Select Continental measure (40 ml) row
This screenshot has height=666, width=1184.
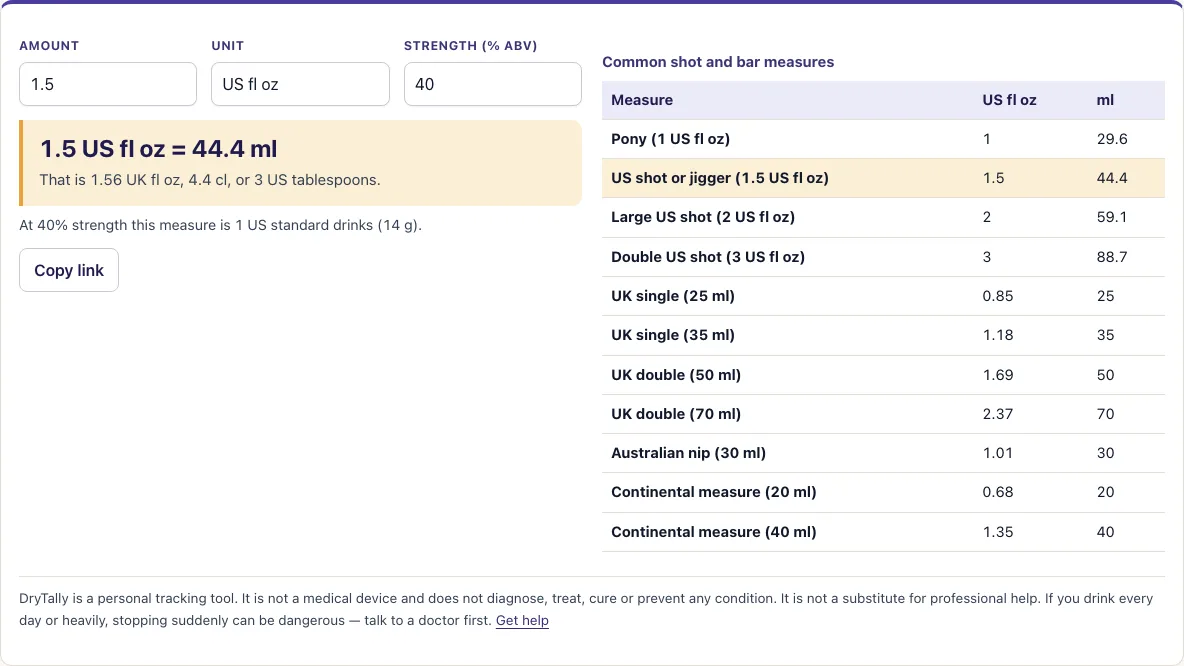883,532
